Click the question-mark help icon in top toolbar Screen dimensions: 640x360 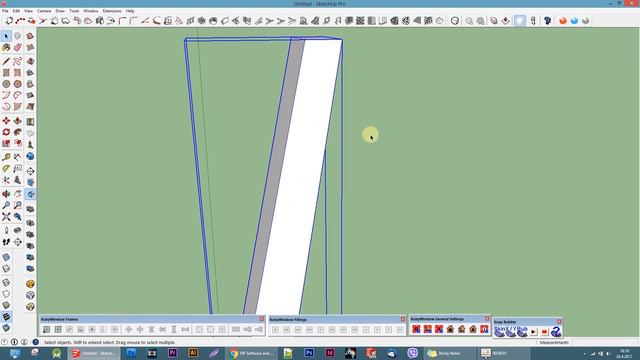[548, 21]
